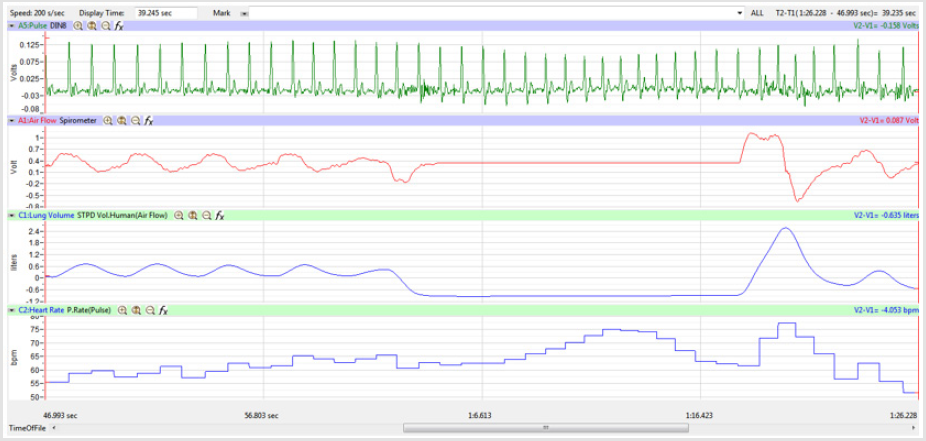Zoom out on the Heart Rate channel
The width and height of the screenshot is (926, 441).
150,310
